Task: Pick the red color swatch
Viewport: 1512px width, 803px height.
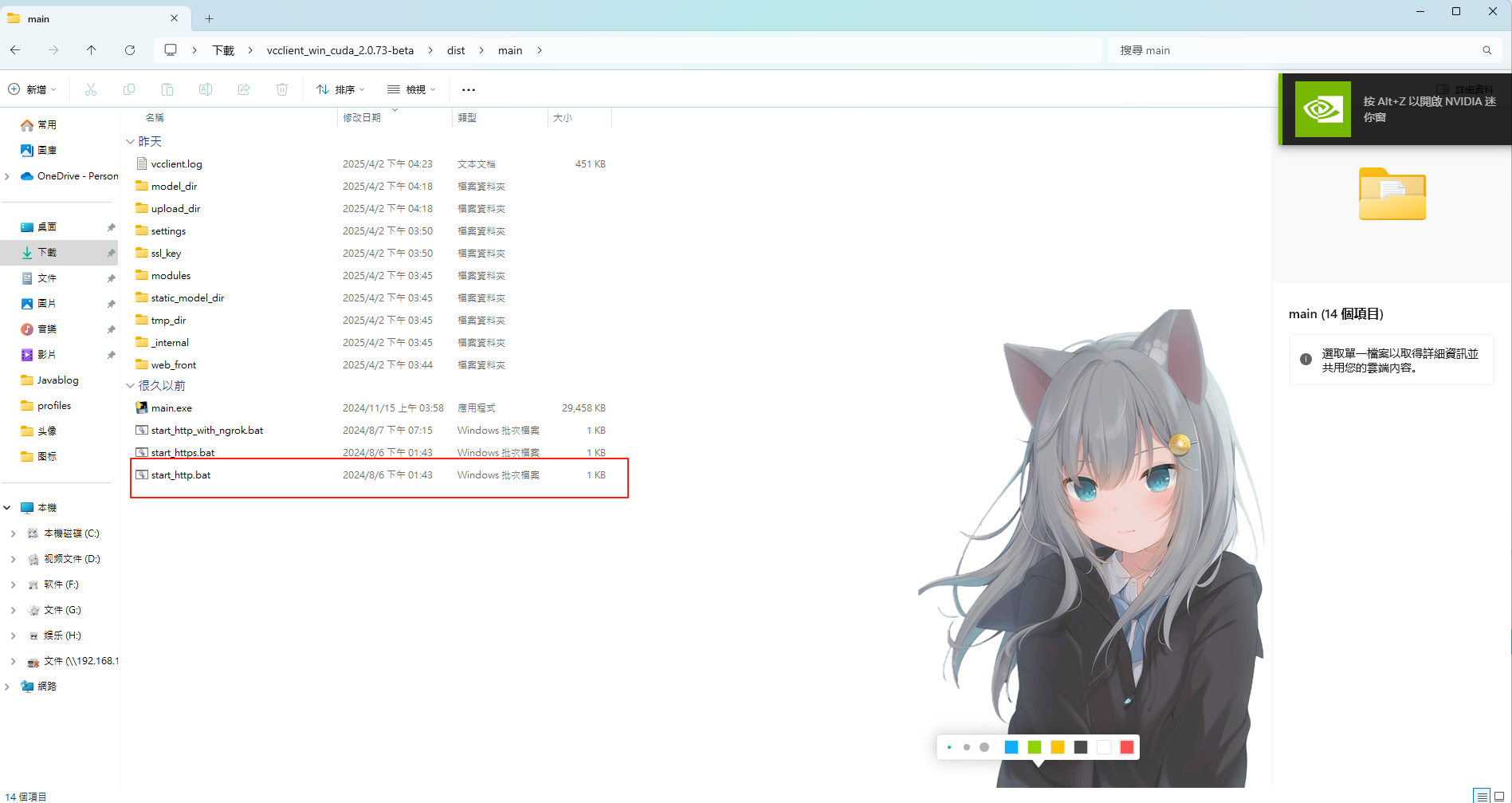Action: pyautogui.click(x=1127, y=747)
